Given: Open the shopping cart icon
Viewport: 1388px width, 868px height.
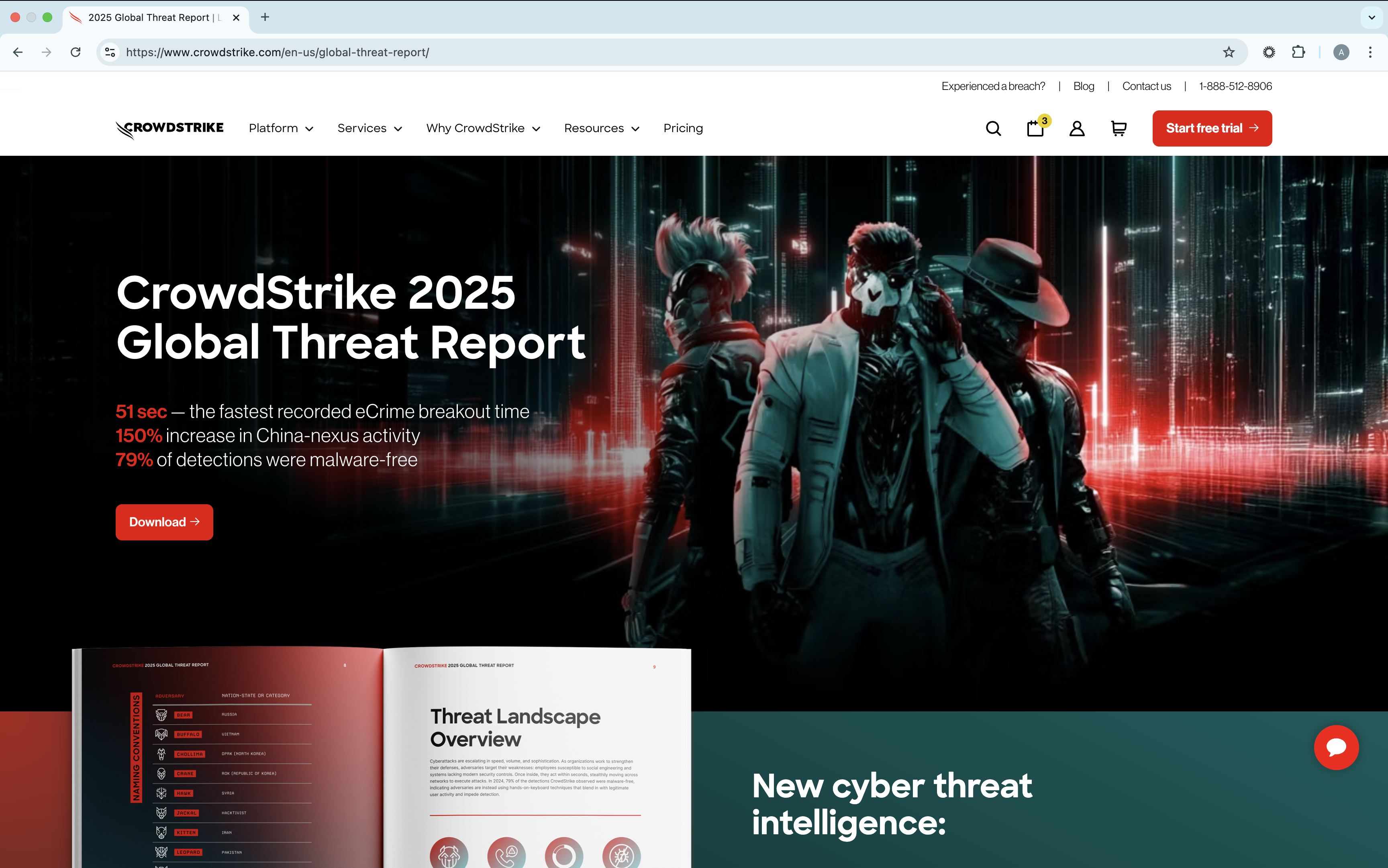Looking at the screenshot, I should pos(1119,128).
